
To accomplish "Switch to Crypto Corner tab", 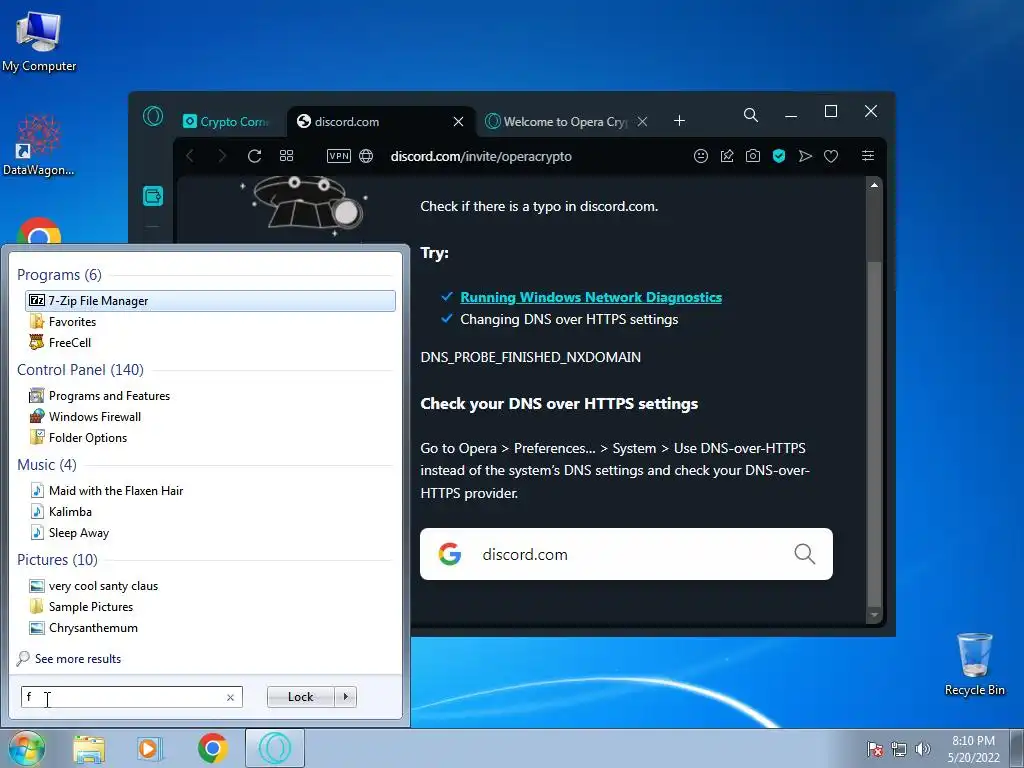I will (x=227, y=121).
